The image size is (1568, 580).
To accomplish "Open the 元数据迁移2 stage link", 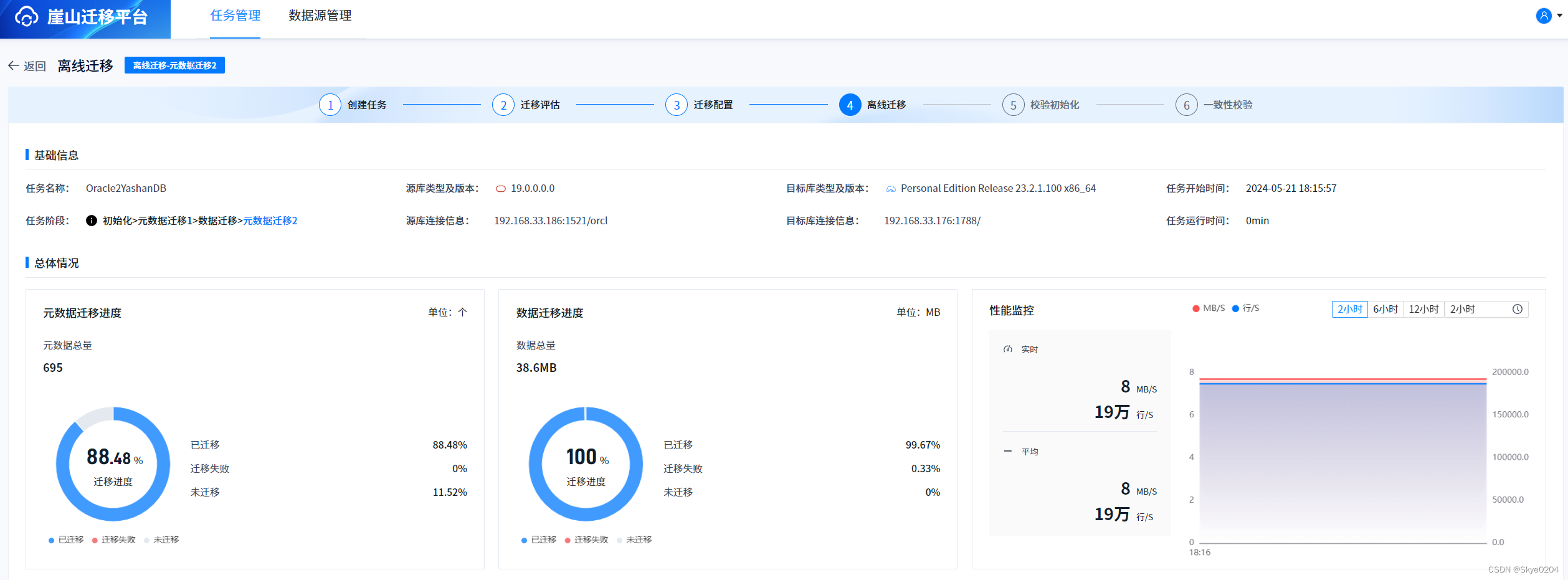I will (x=270, y=220).
